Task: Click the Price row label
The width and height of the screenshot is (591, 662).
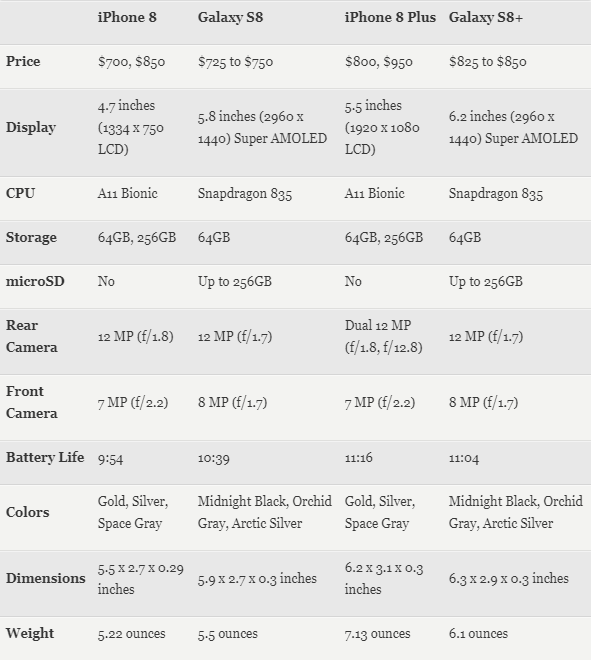Action: point(23,61)
